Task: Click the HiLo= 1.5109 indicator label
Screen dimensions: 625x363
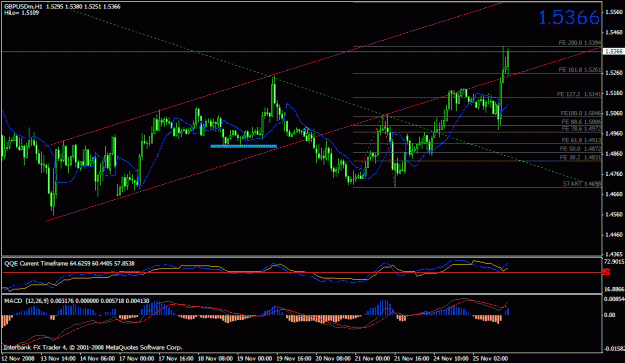Action: pos(22,13)
